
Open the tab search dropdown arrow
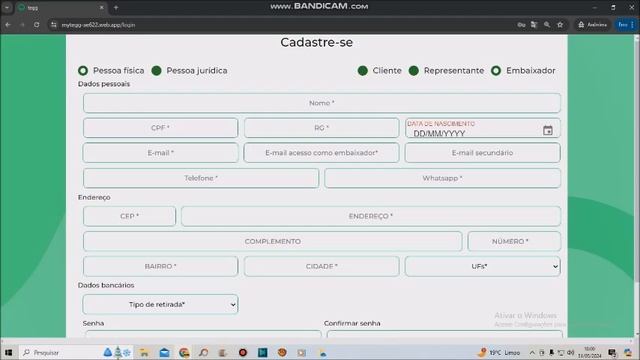coord(7,7)
